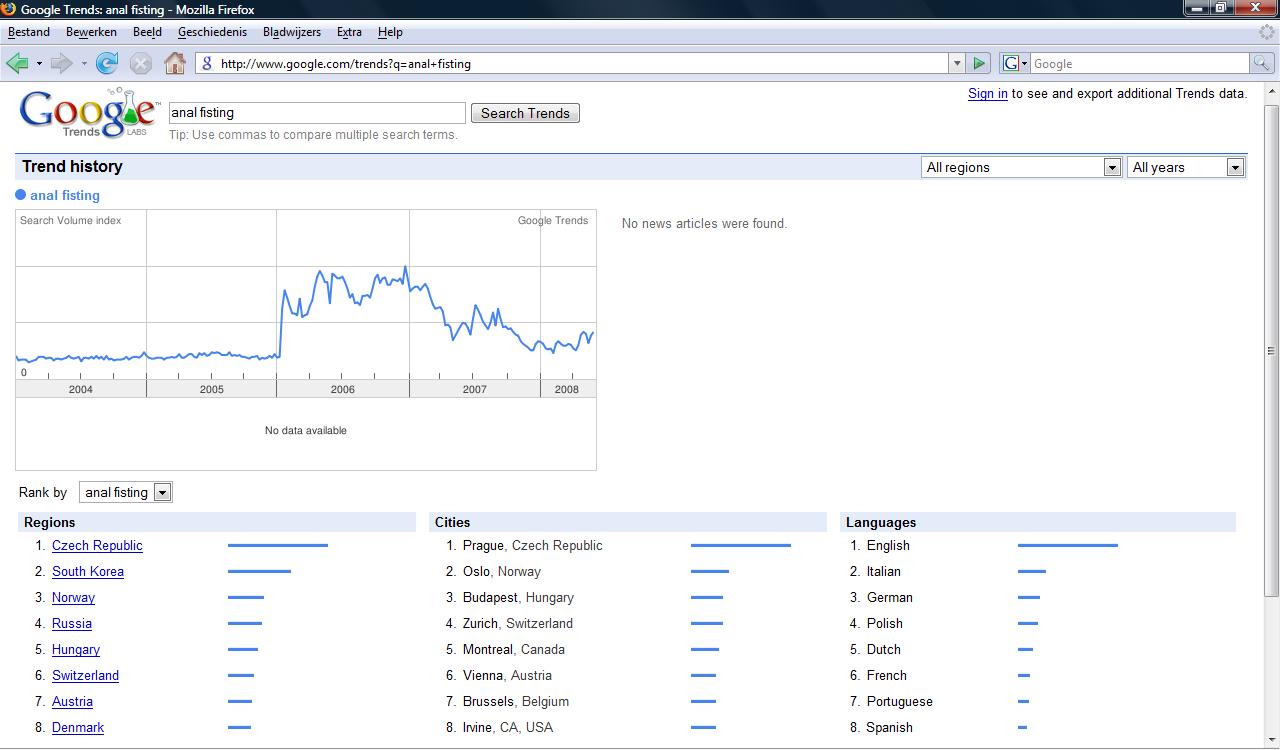Click the browser Back arrow button
This screenshot has height=750, width=1280.
[x=17, y=63]
